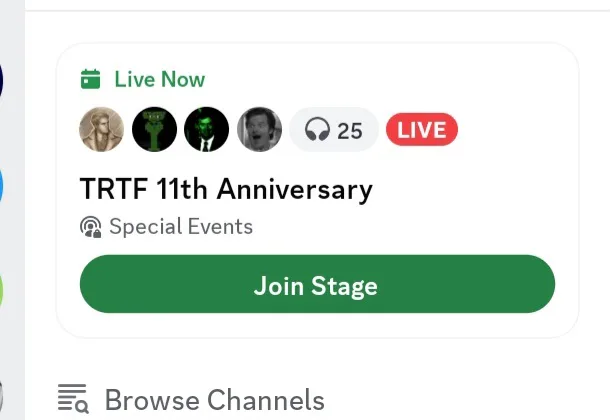Open the green-tinted suited man avatar
This screenshot has height=420, width=610.
click(206, 130)
